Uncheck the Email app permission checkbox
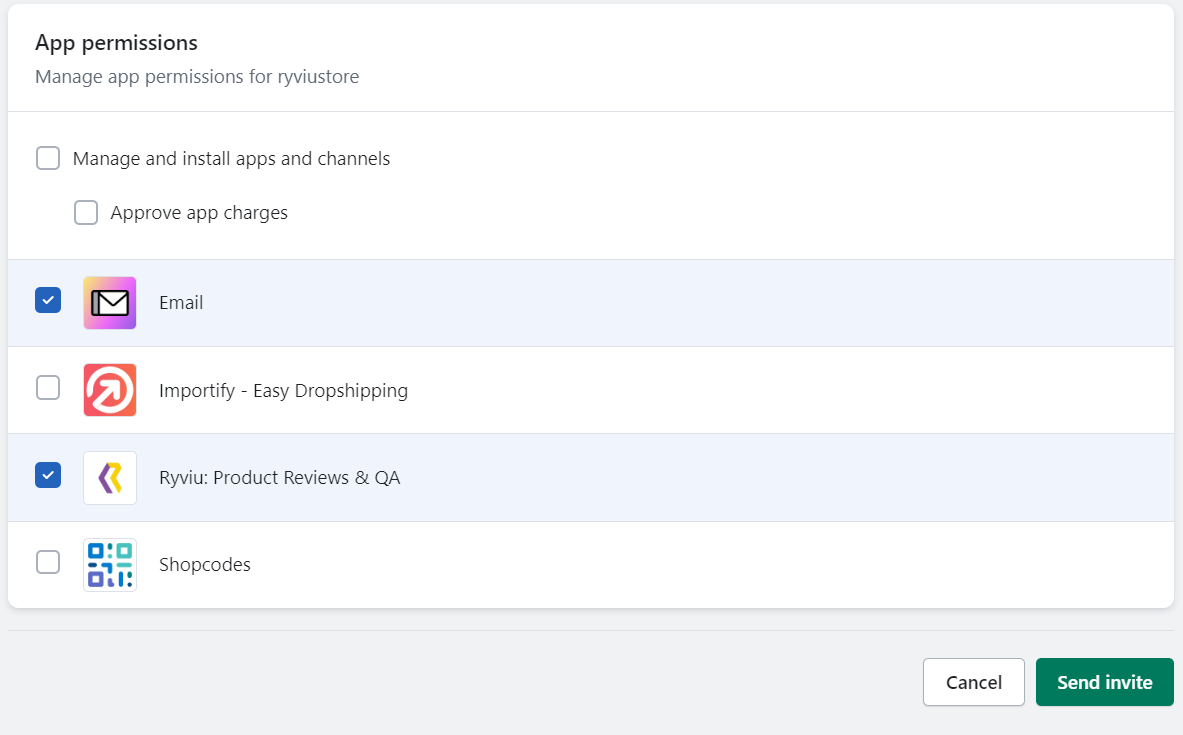Screen dimensions: 1183x735 point(48,300)
